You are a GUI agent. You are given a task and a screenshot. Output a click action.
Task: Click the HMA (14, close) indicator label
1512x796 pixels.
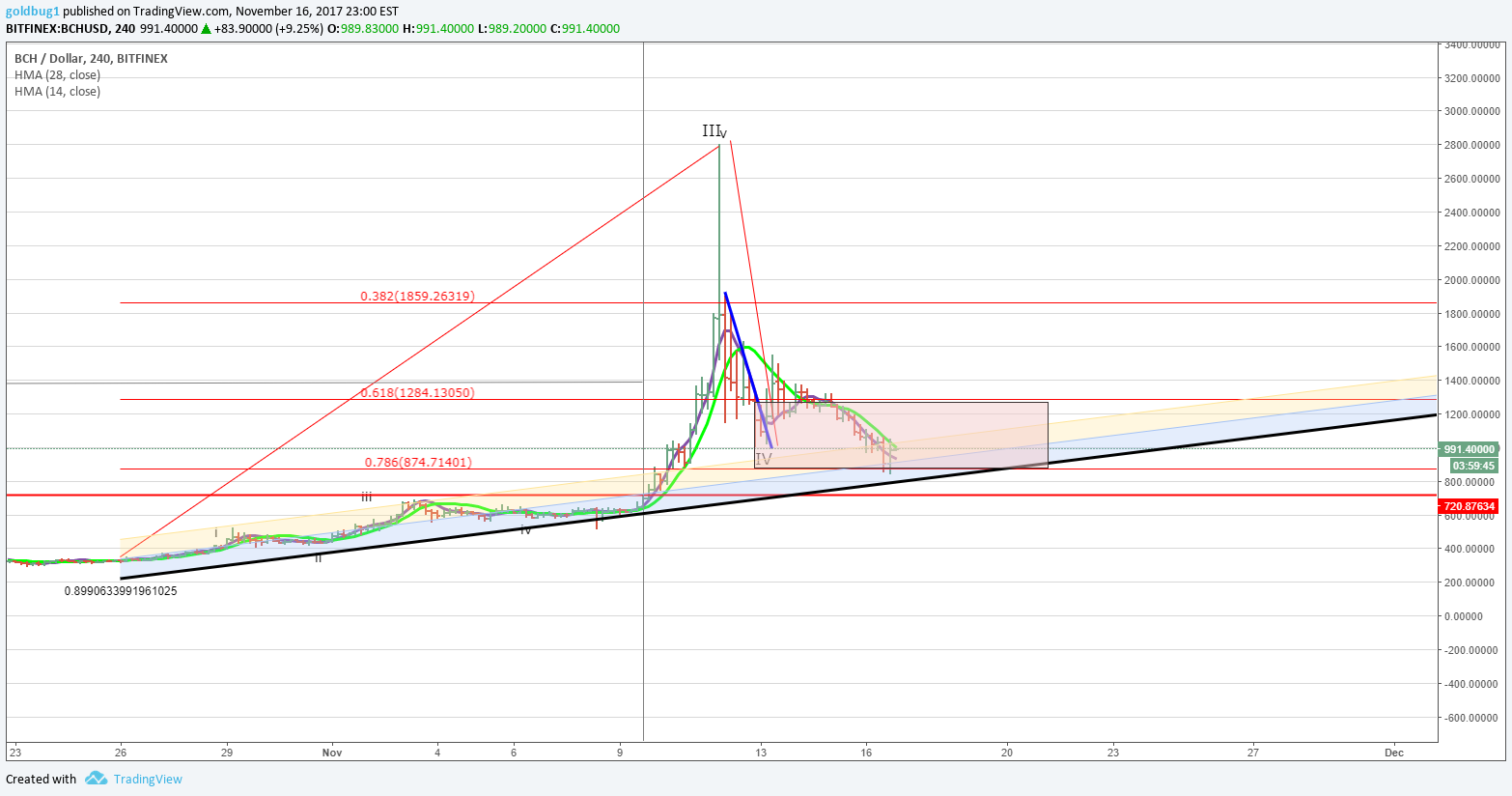[57, 92]
